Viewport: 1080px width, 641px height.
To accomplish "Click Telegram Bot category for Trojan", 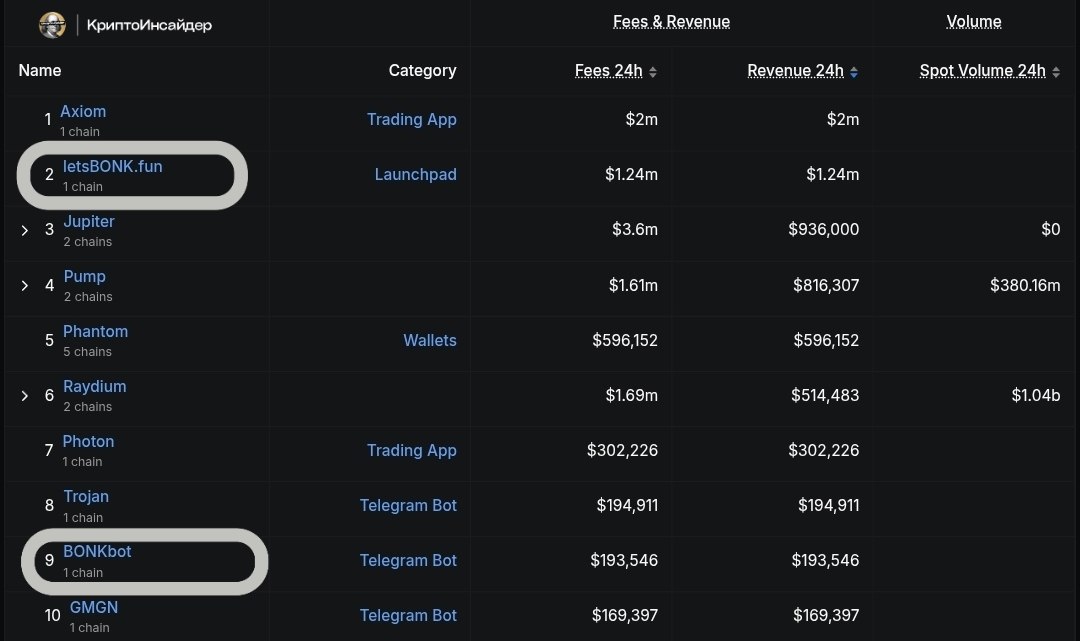I will coord(408,505).
